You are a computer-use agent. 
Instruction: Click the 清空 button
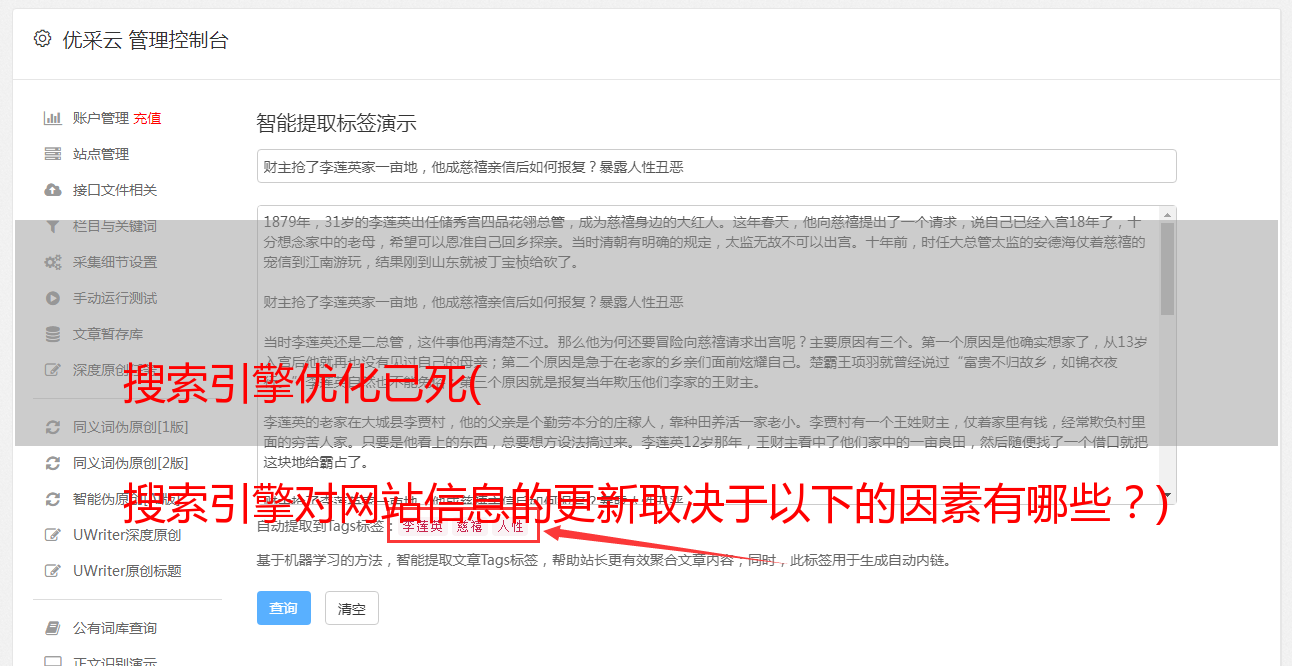(x=352, y=608)
